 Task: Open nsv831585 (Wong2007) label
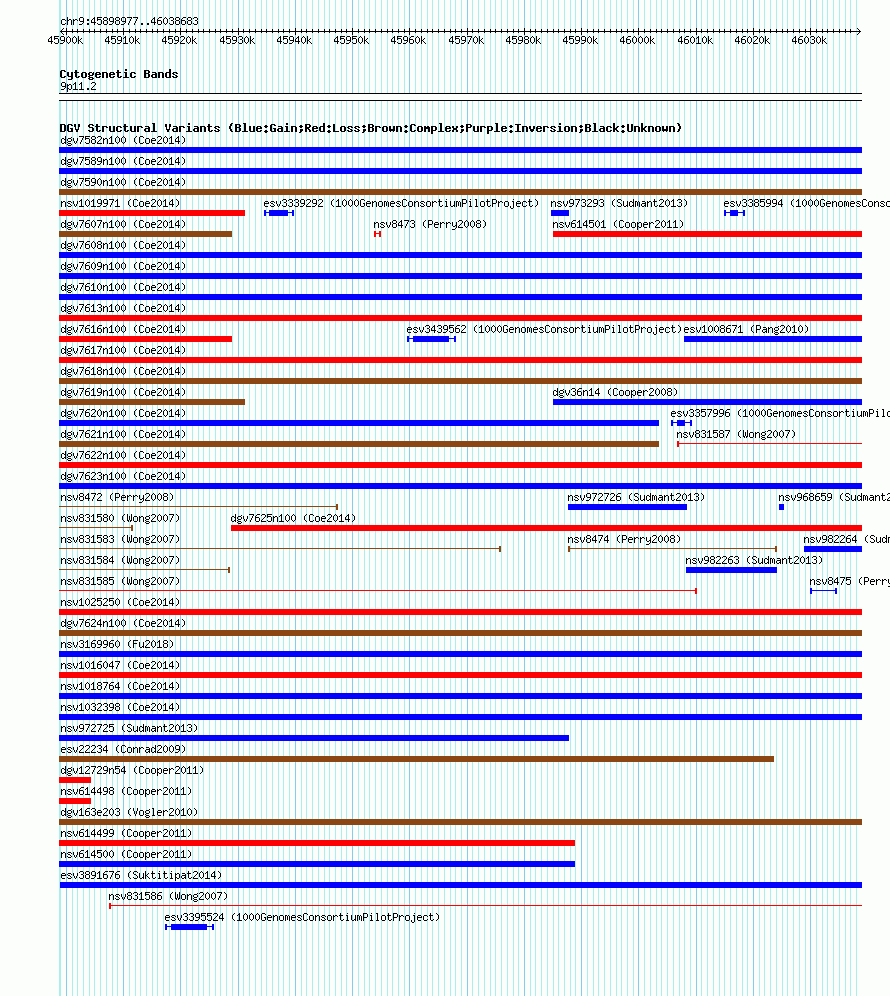pos(120,581)
